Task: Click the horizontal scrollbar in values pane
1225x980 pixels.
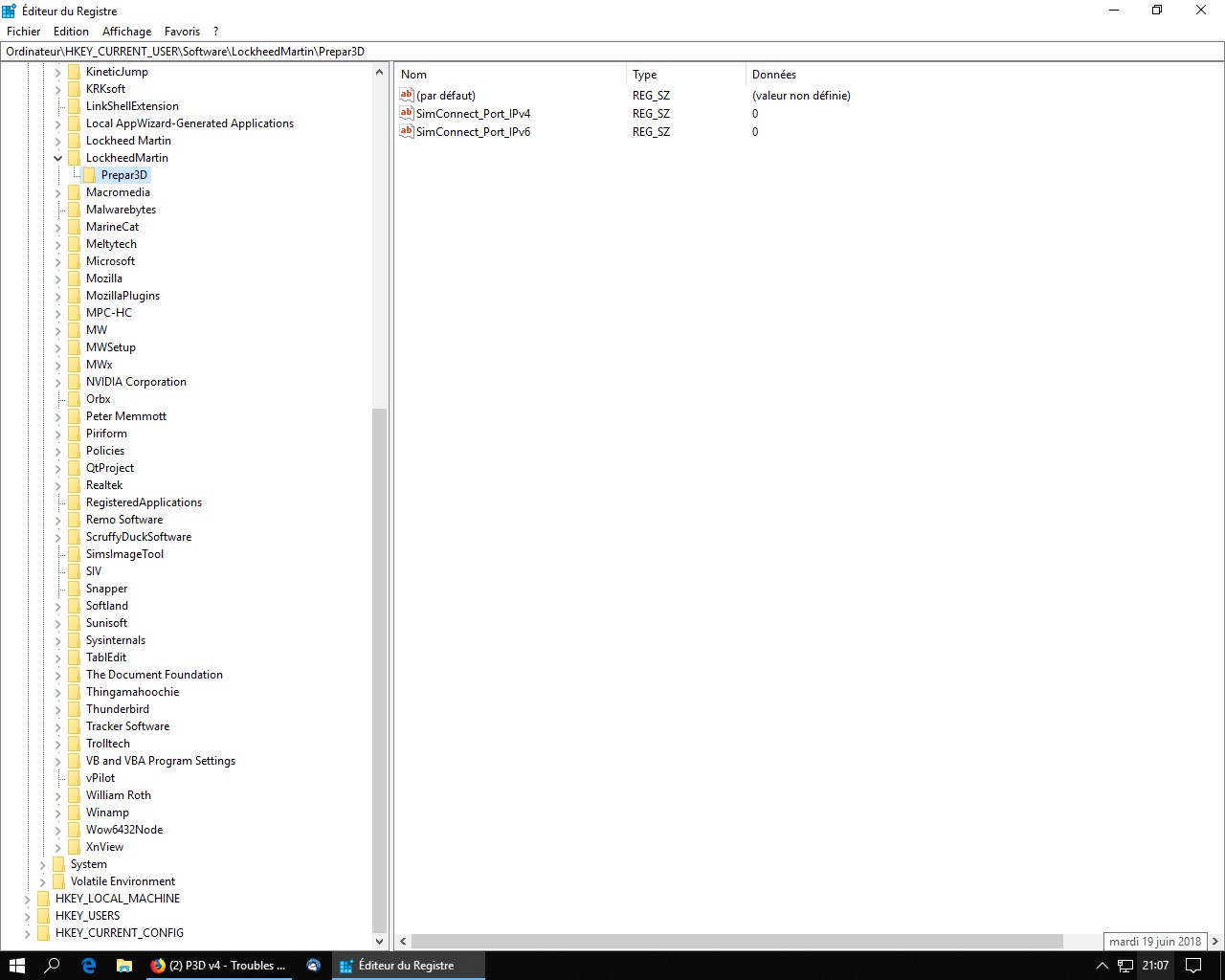Action: [x=737, y=941]
